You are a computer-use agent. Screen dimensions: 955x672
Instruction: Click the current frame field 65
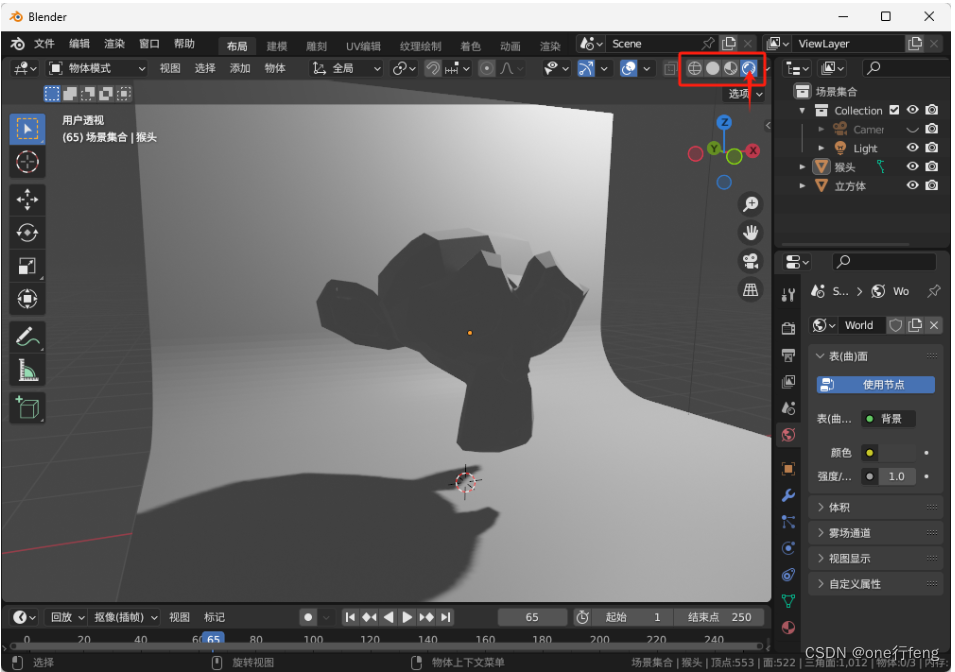pyautogui.click(x=532, y=617)
